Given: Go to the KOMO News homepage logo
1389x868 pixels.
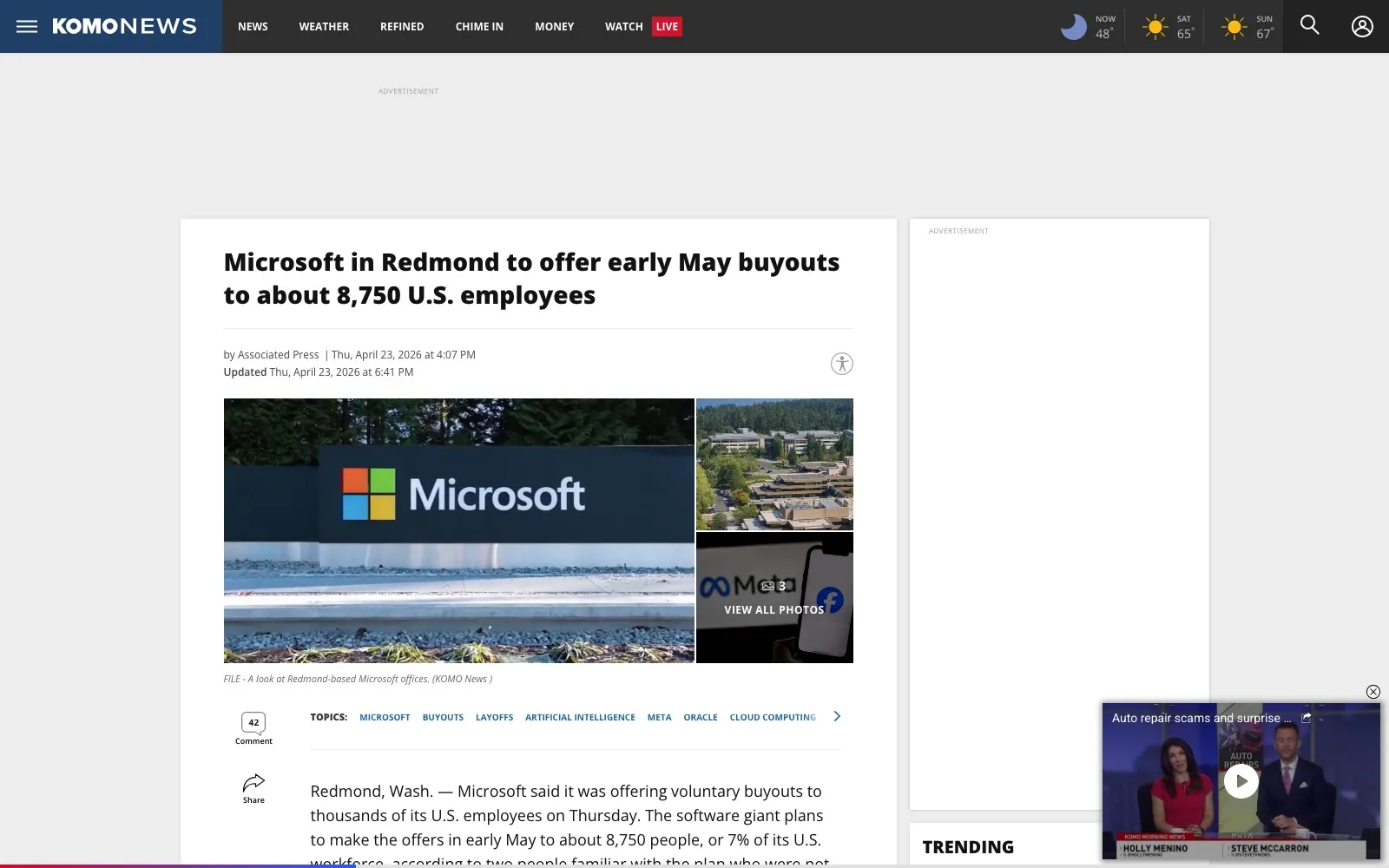Looking at the screenshot, I should pyautogui.click(x=124, y=26).
